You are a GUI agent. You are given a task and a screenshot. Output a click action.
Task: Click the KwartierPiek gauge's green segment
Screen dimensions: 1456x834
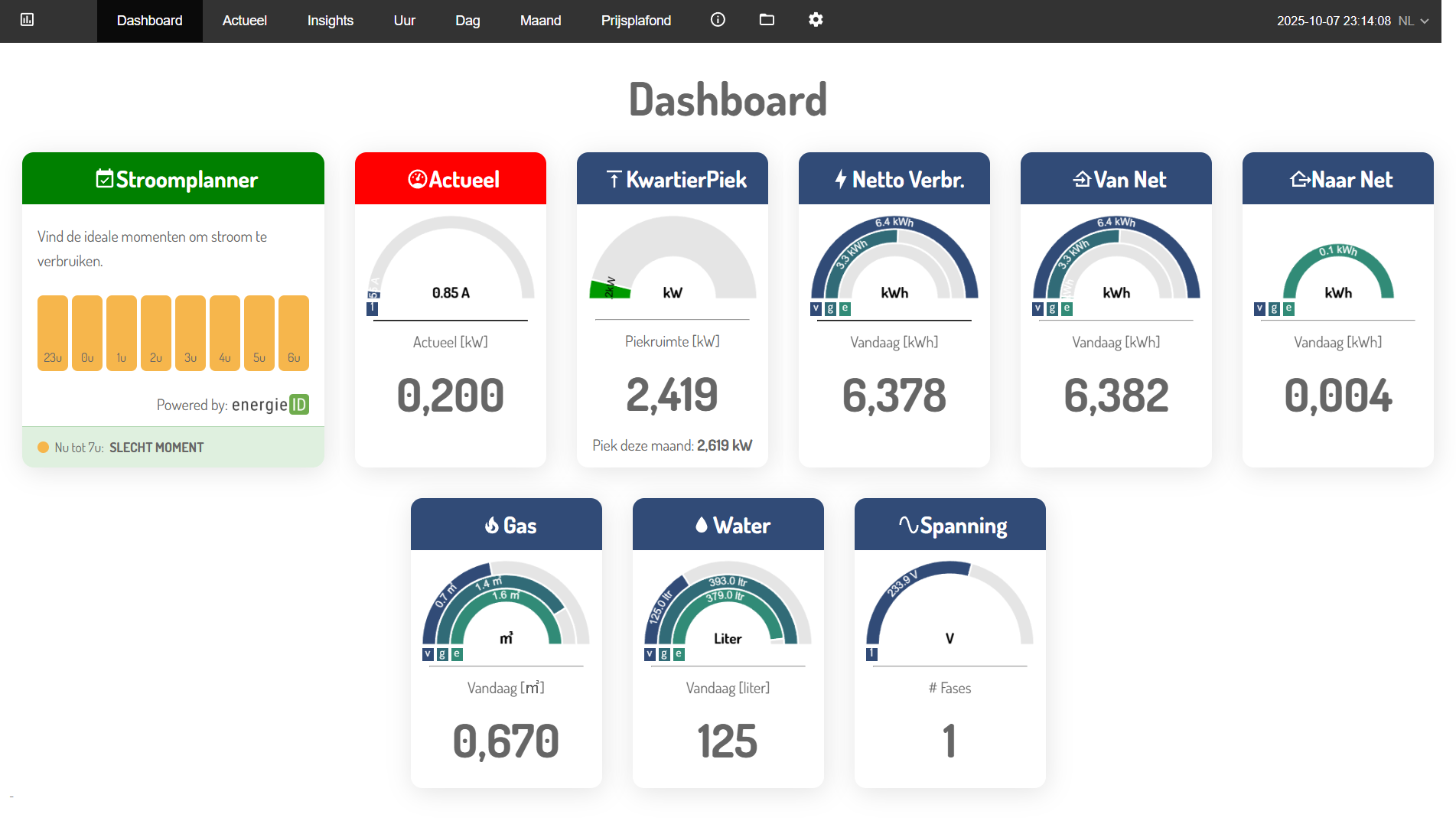coord(609,290)
